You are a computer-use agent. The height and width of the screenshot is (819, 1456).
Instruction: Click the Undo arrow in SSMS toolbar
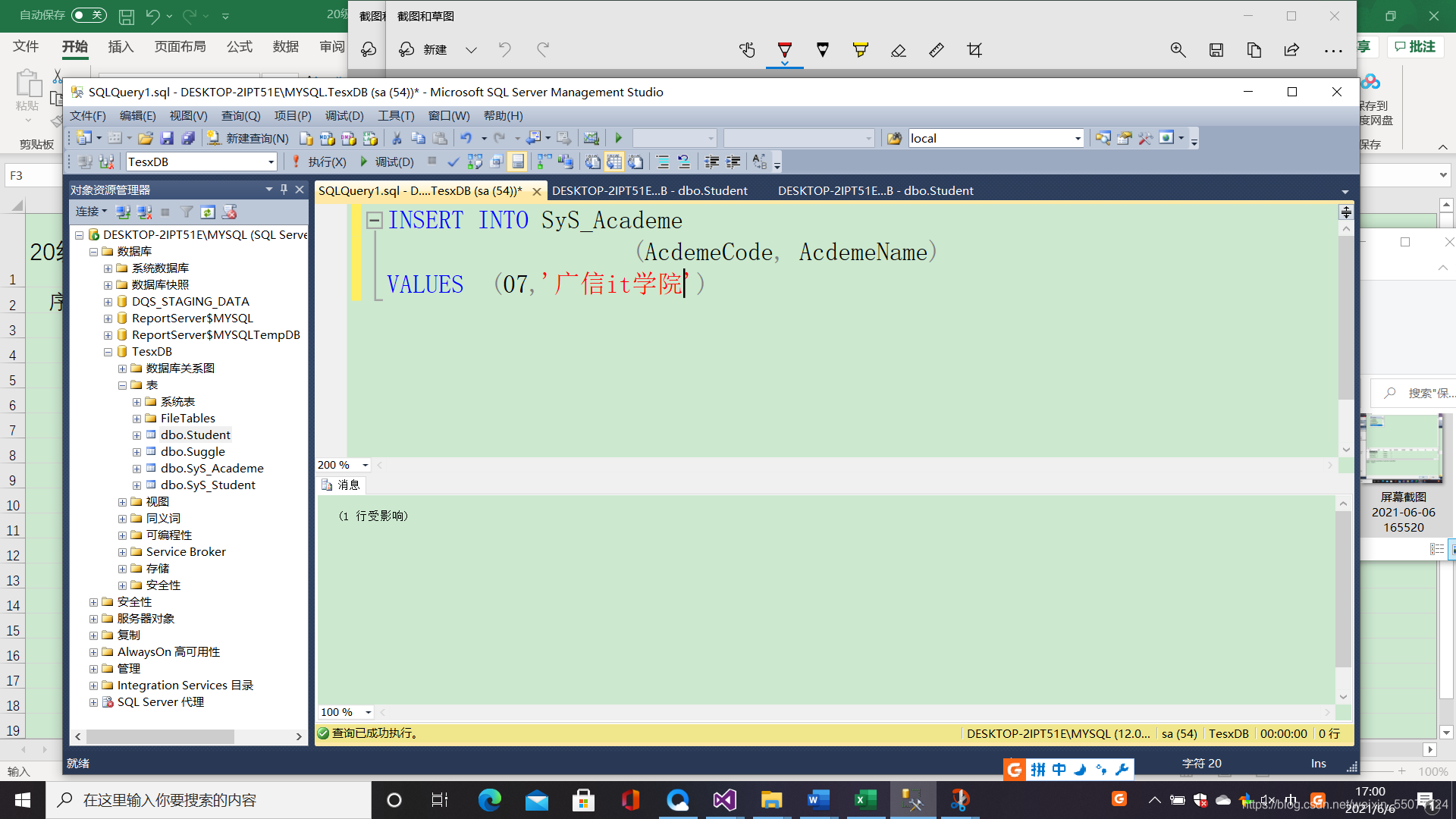click(x=466, y=138)
